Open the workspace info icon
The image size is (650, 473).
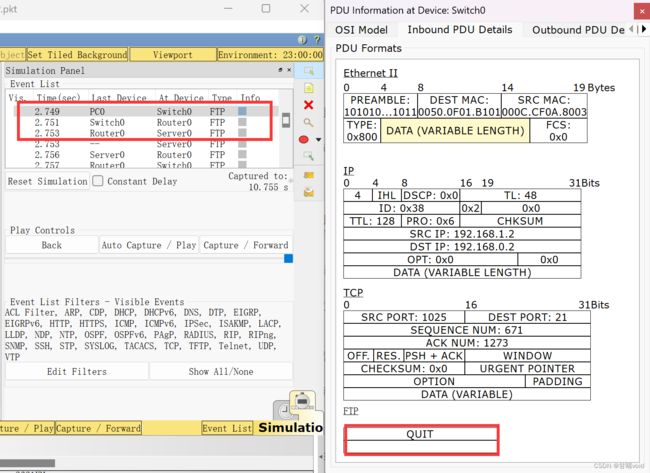pyautogui.click(x=302, y=40)
